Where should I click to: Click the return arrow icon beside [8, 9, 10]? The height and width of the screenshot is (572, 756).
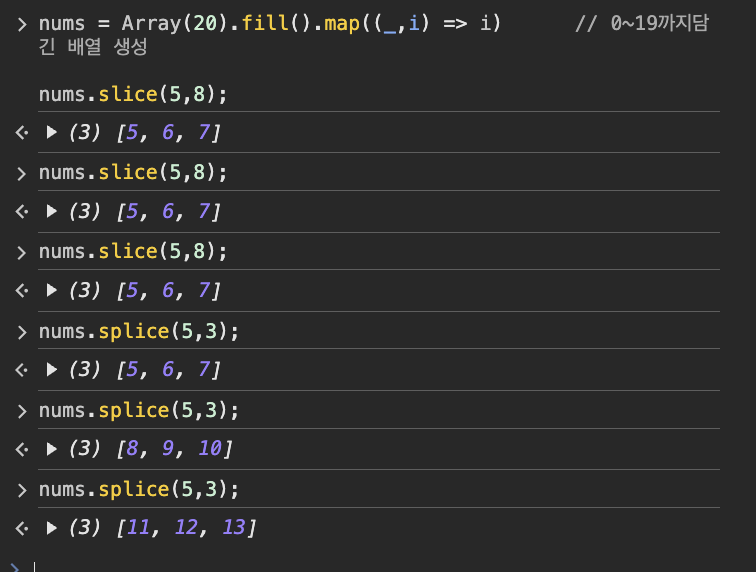pos(22,449)
